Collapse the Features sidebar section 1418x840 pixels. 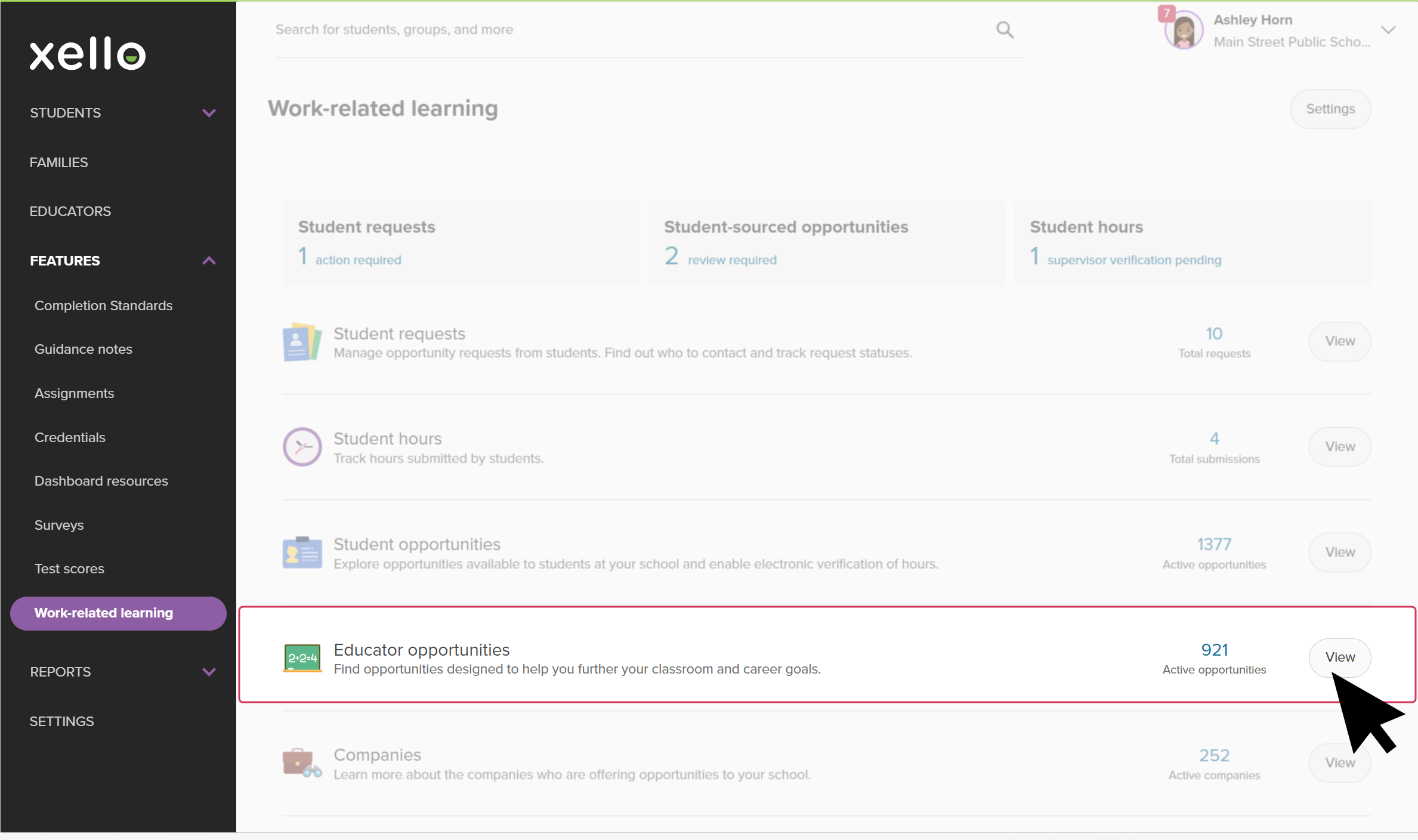tap(209, 261)
